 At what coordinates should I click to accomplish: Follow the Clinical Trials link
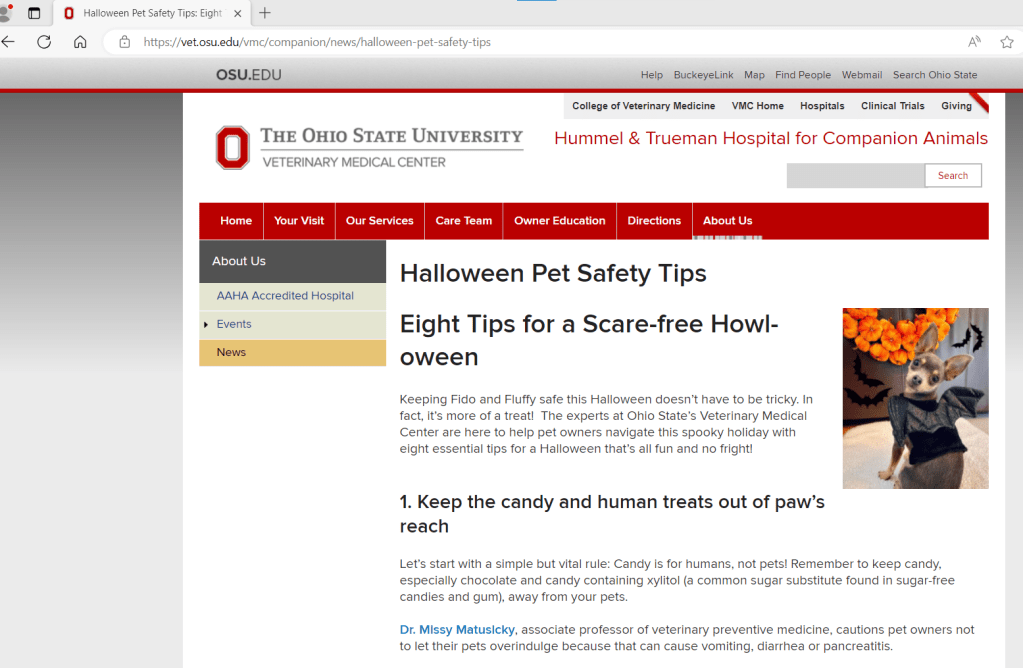[x=892, y=106]
